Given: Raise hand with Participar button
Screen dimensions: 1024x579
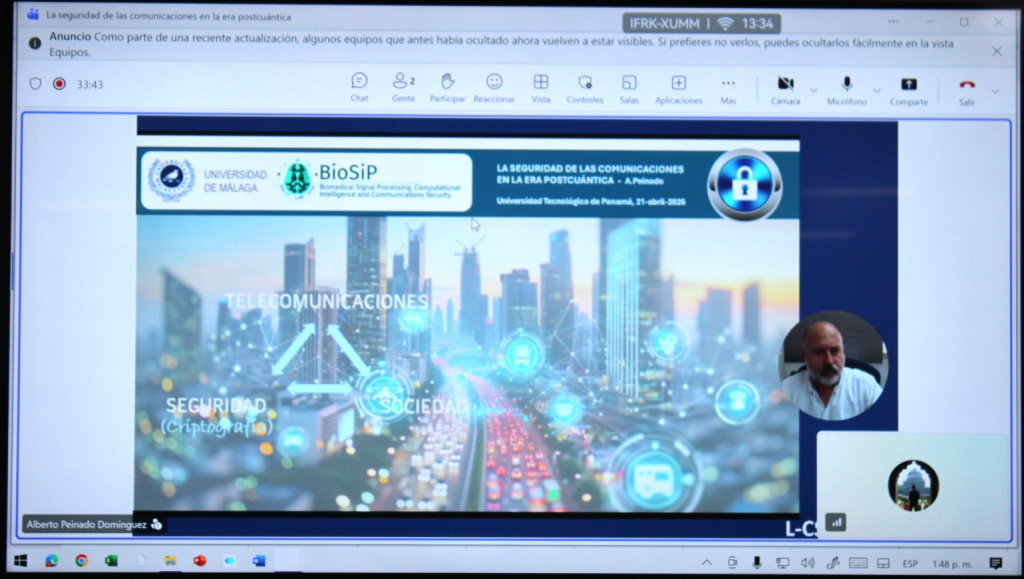Looking at the screenshot, I should click(447, 87).
